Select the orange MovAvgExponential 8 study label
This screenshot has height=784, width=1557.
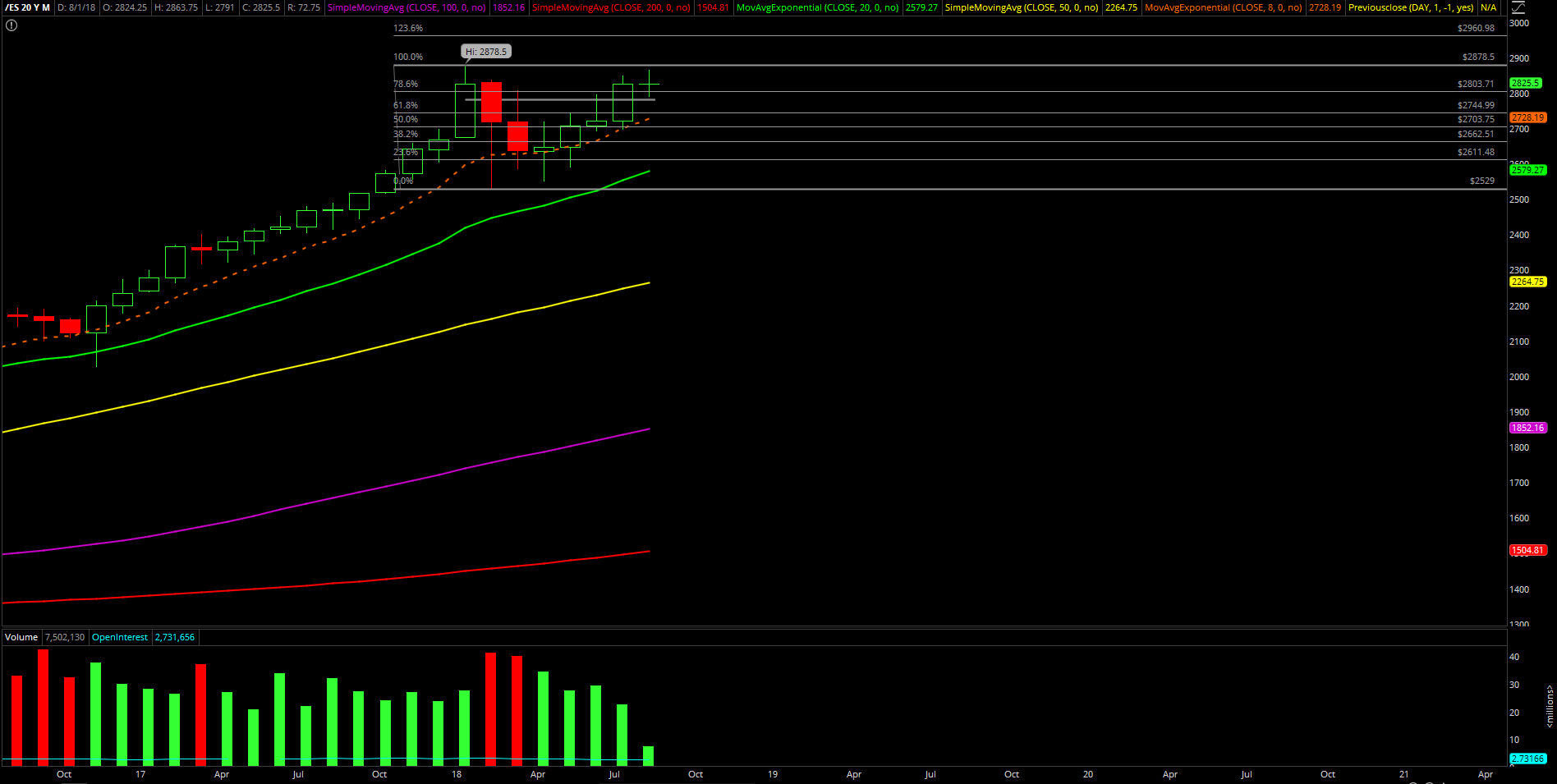(1224, 7)
